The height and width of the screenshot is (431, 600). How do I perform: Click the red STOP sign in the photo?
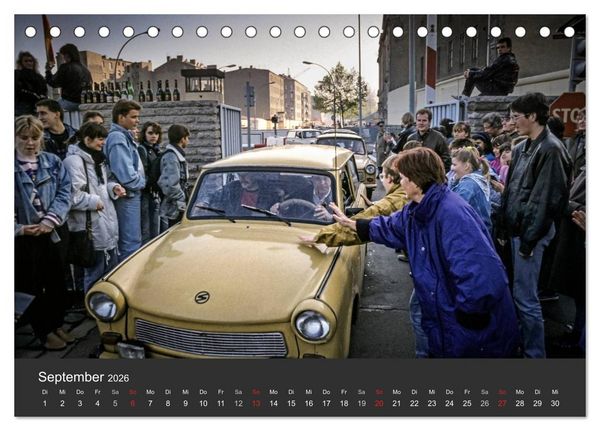pyautogui.click(x=568, y=114)
